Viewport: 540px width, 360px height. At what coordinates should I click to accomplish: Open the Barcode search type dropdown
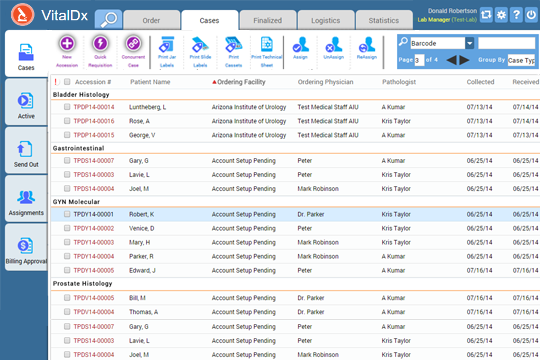(469, 43)
